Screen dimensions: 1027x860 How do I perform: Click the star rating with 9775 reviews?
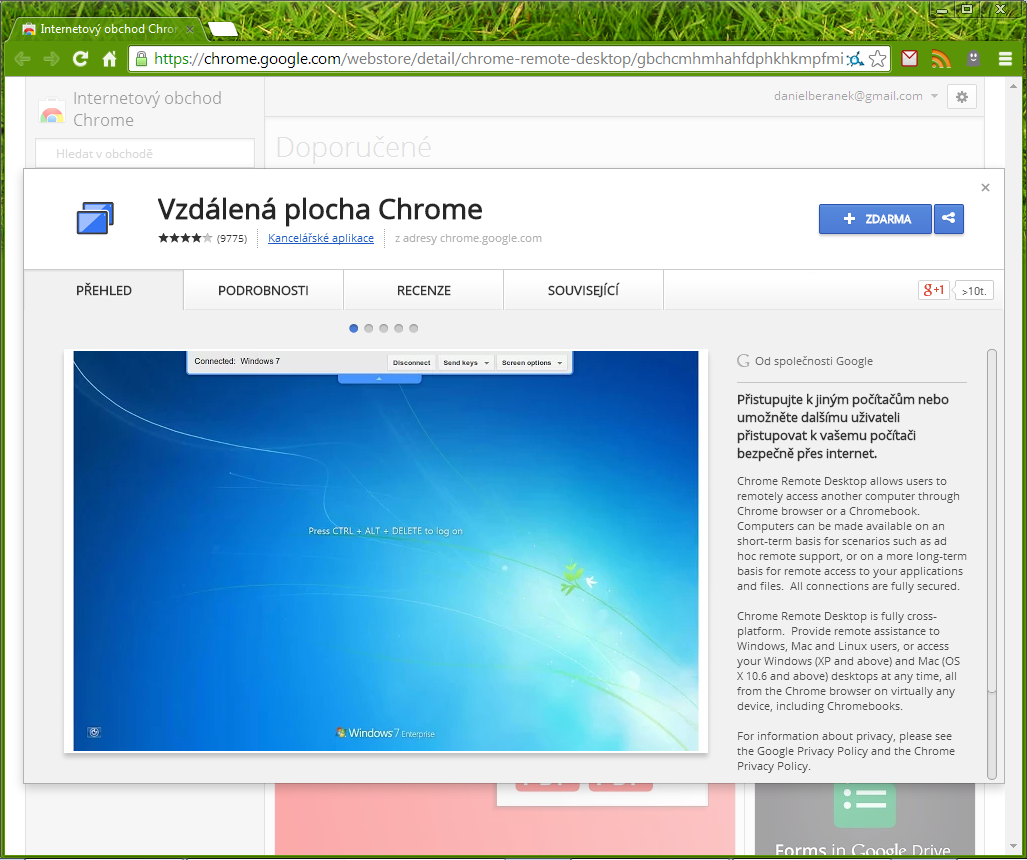[x=202, y=238]
